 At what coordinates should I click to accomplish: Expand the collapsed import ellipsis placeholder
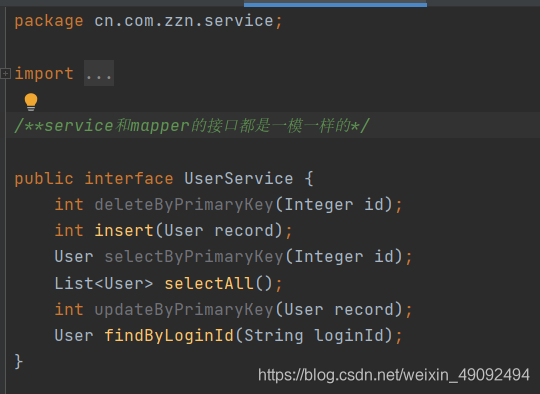(99, 73)
